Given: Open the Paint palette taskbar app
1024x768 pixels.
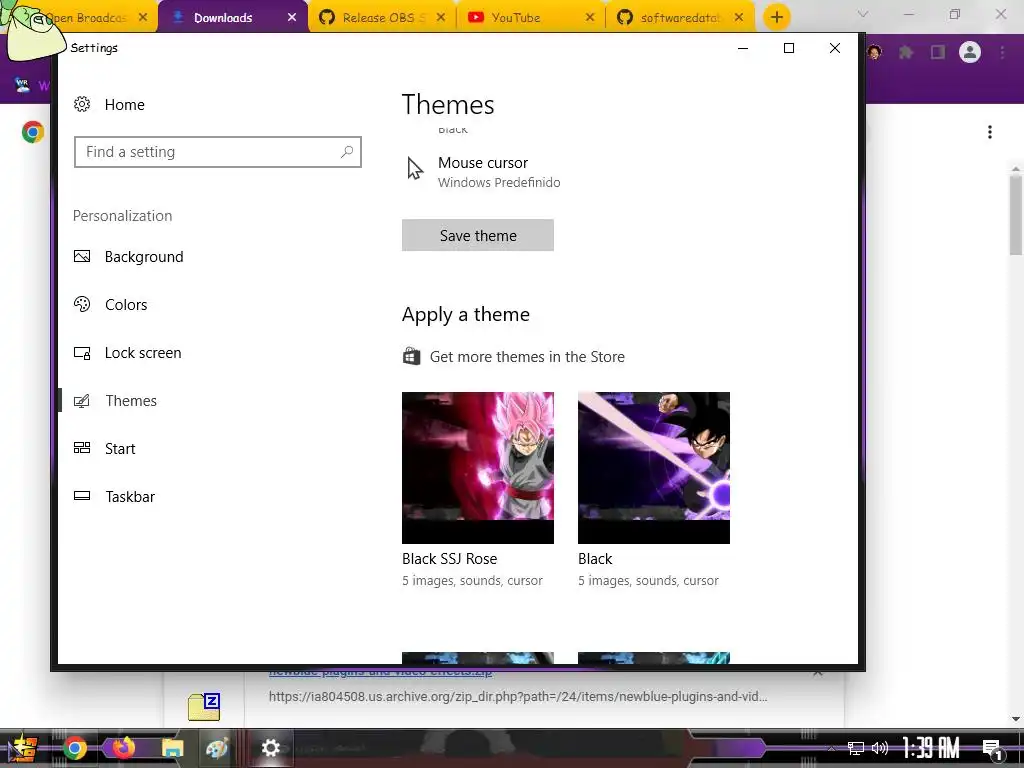Looking at the screenshot, I should tap(217, 748).
